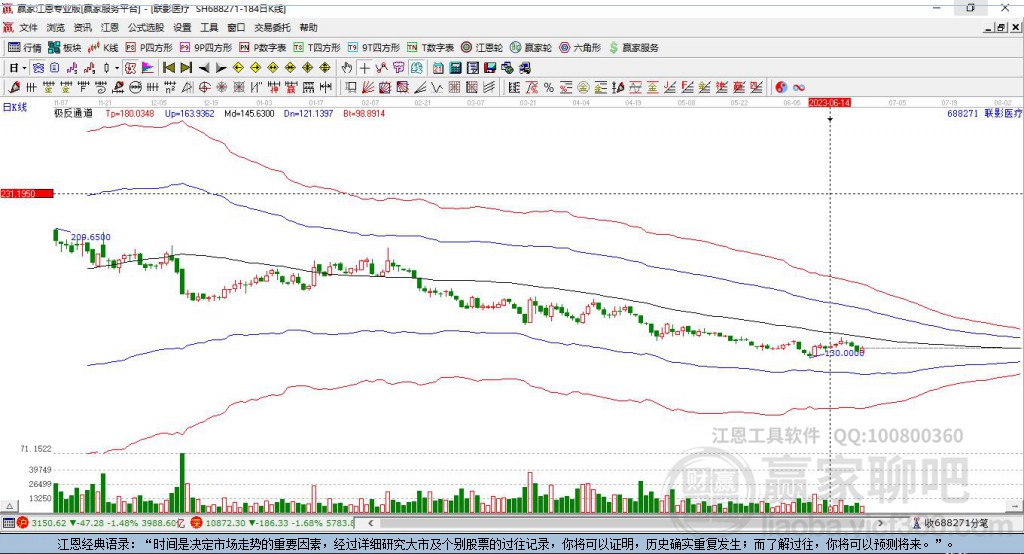
Task: Open the T四方形 tool
Action: (317, 48)
